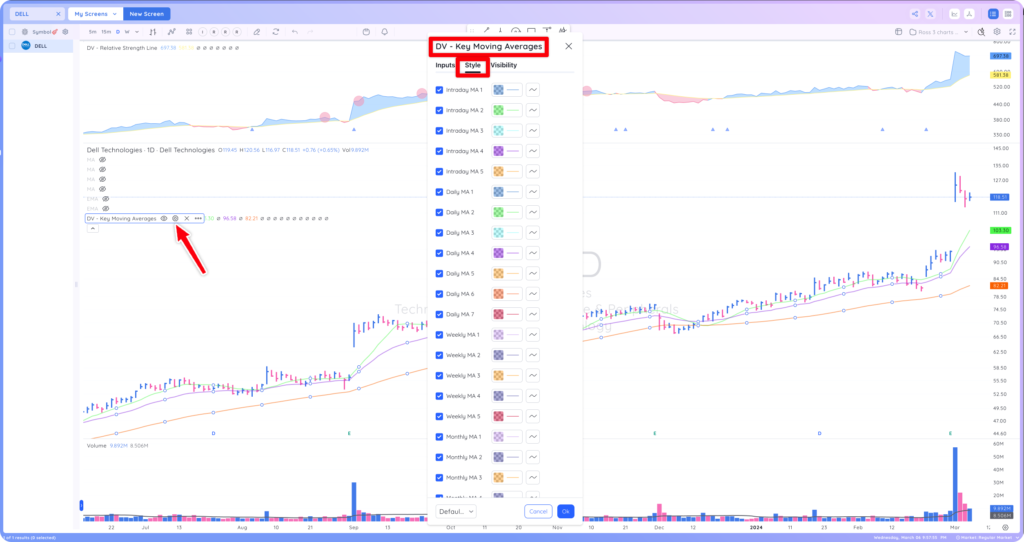Collapse the indicator legend with the chevron

tap(93, 229)
